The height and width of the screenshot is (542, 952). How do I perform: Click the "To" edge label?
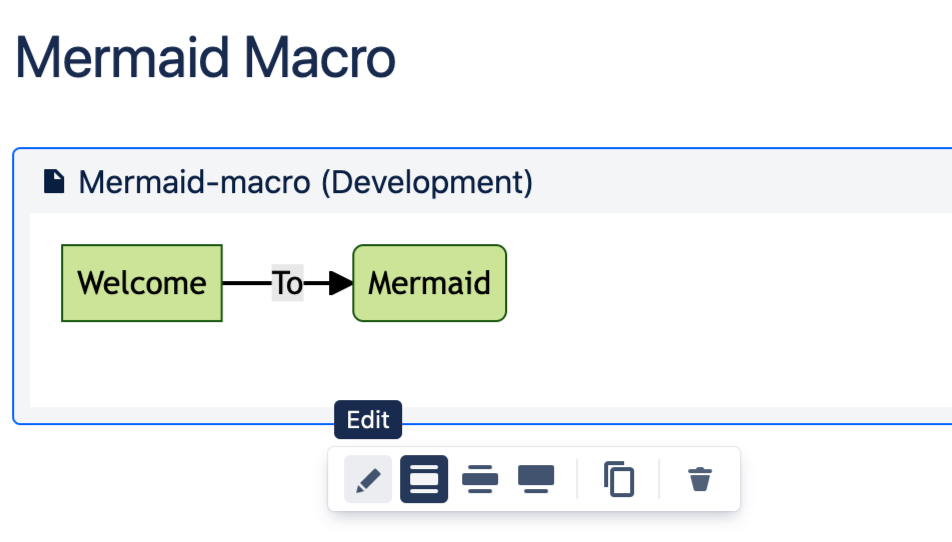tap(287, 283)
